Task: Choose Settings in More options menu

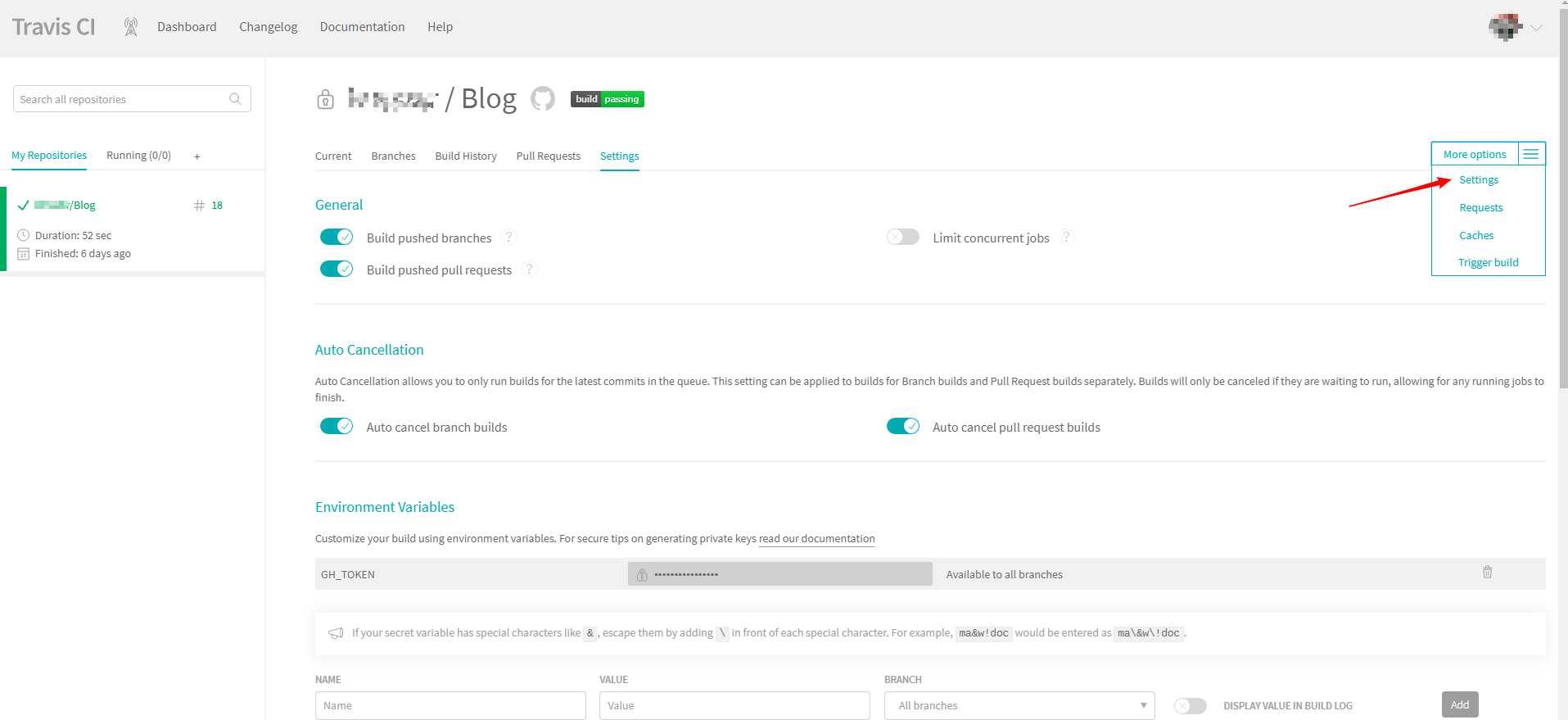Action: [1479, 180]
